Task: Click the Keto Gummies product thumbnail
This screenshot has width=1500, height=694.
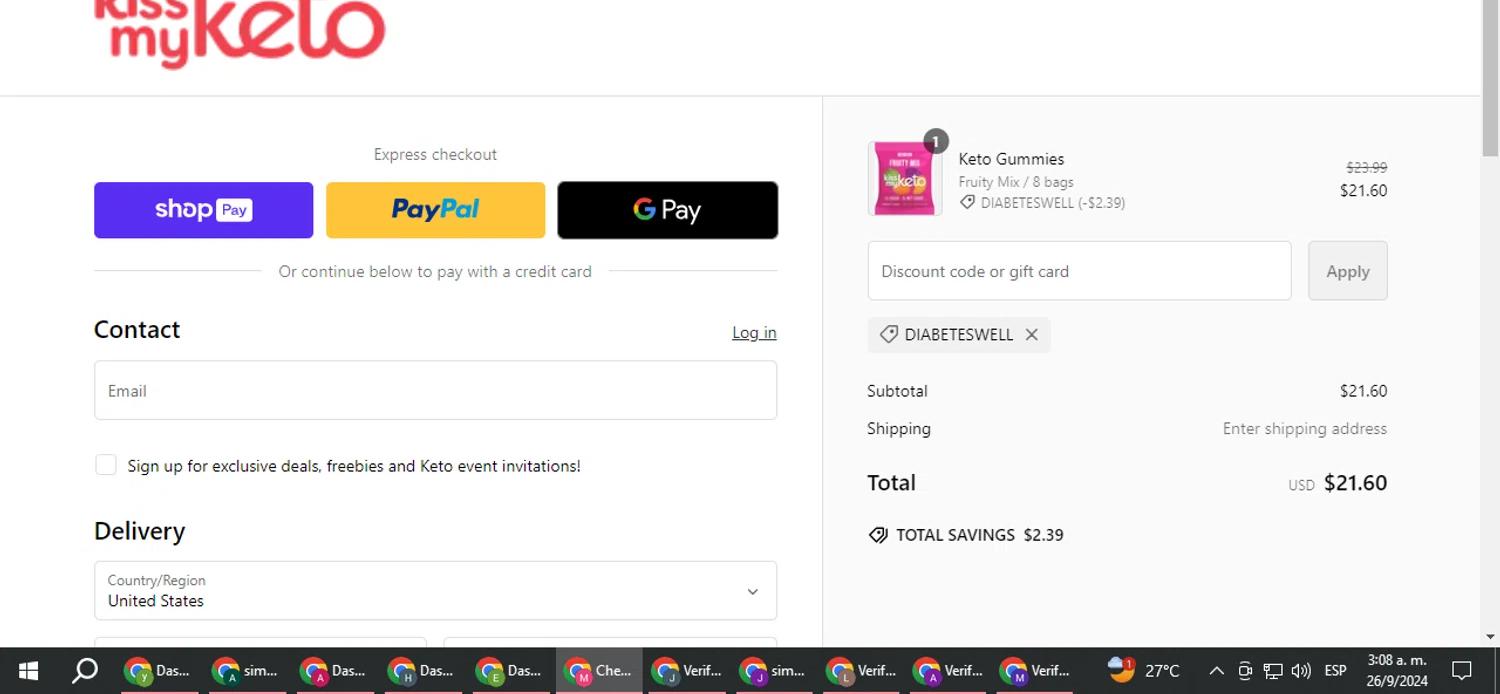Action: pyautogui.click(x=904, y=179)
